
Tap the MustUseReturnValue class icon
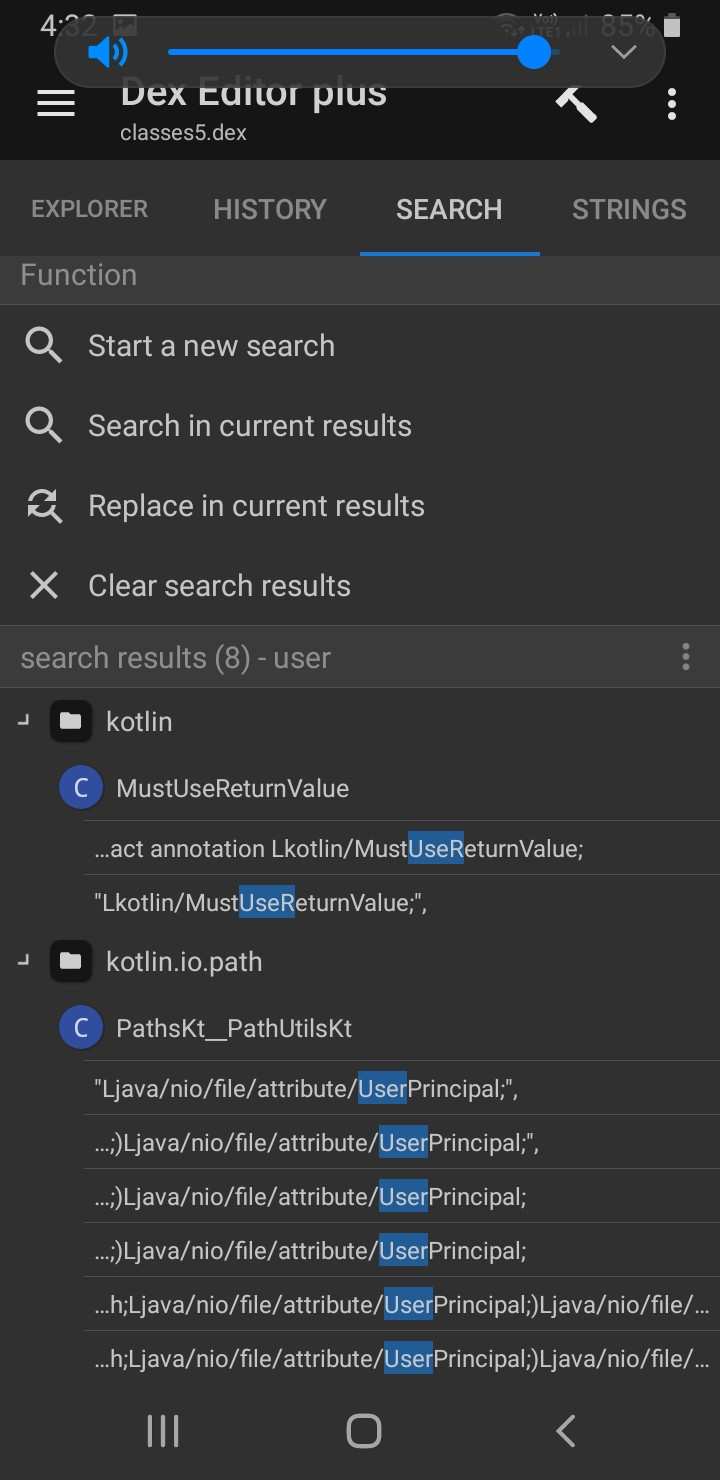[81, 788]
